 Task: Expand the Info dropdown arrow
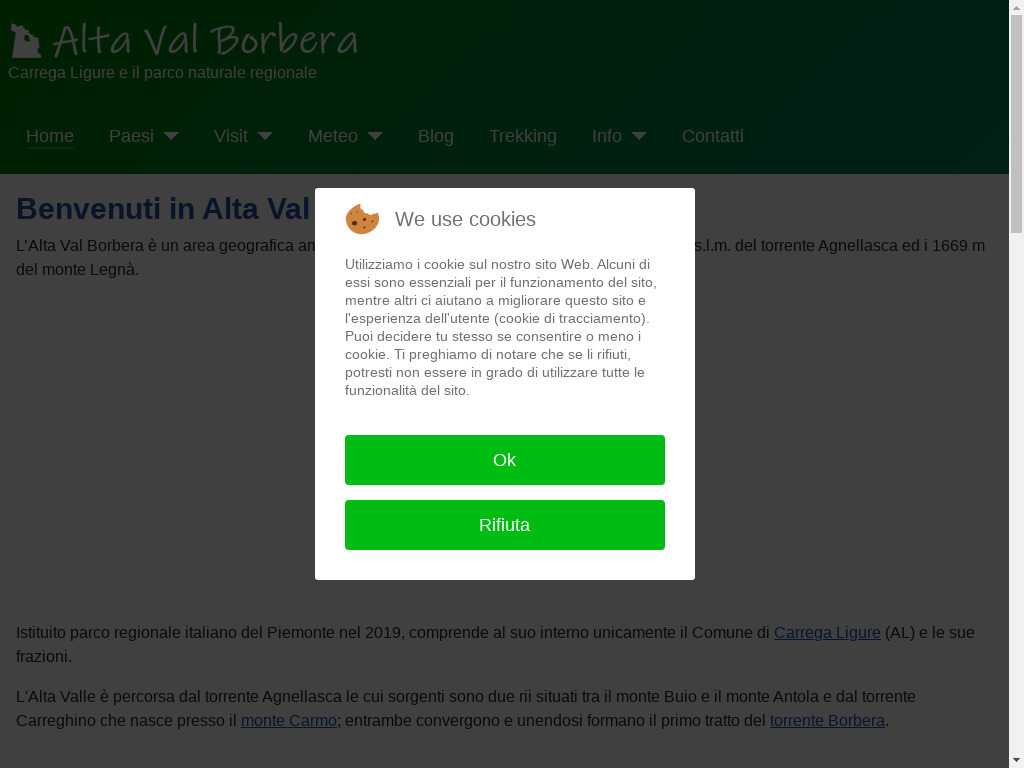[x=639, y=136]
